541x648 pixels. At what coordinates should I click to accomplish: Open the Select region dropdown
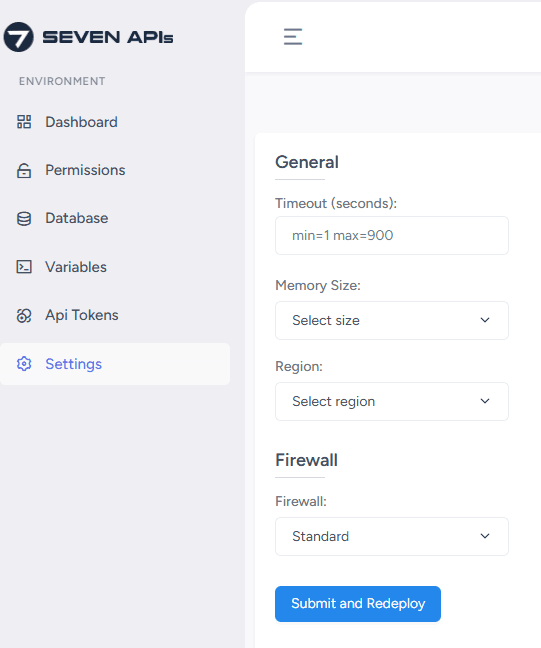click(x=392, y=401)
